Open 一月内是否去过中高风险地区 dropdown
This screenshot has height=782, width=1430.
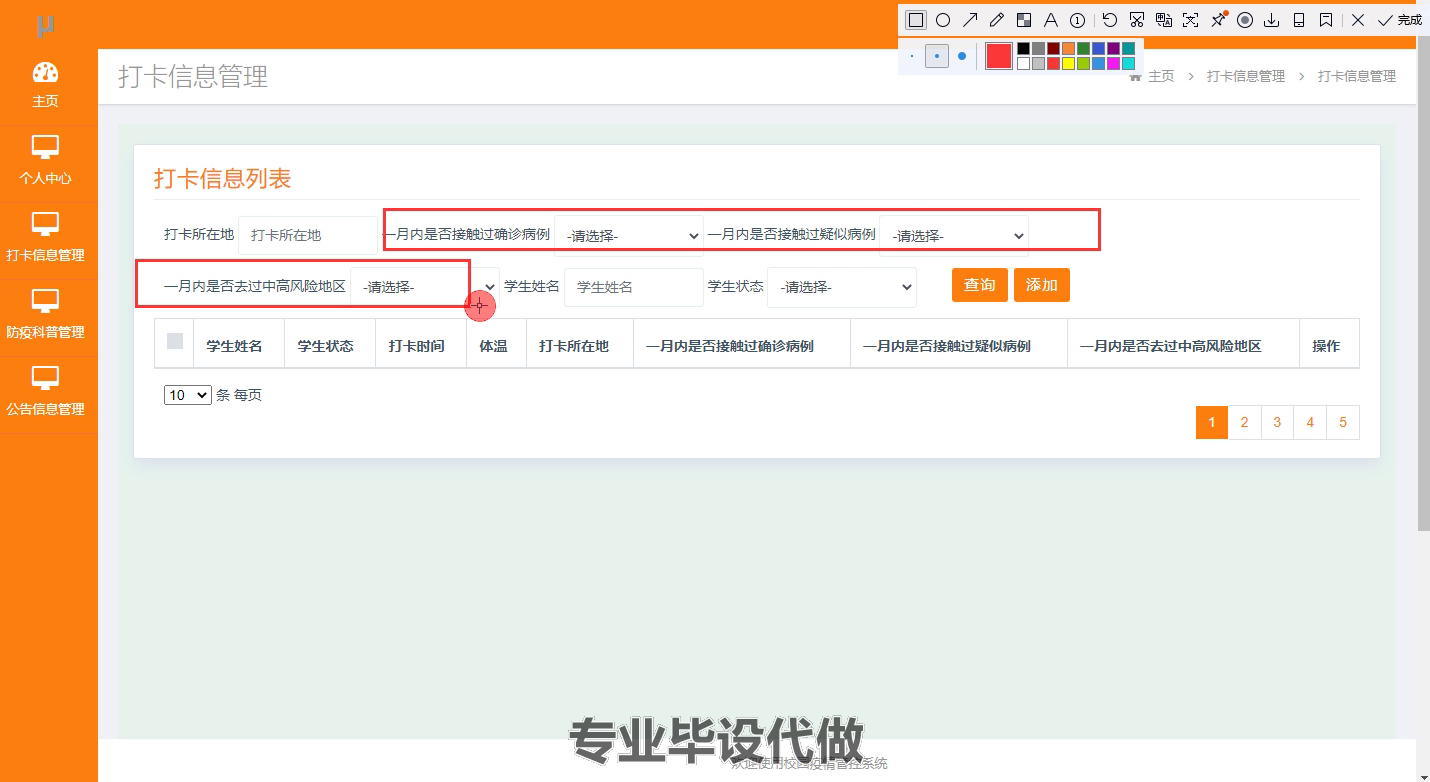coord(425,287)
